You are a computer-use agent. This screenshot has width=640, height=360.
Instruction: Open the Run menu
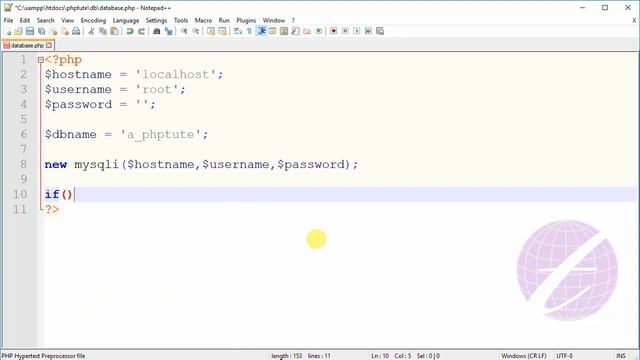[x=224, y=20]
